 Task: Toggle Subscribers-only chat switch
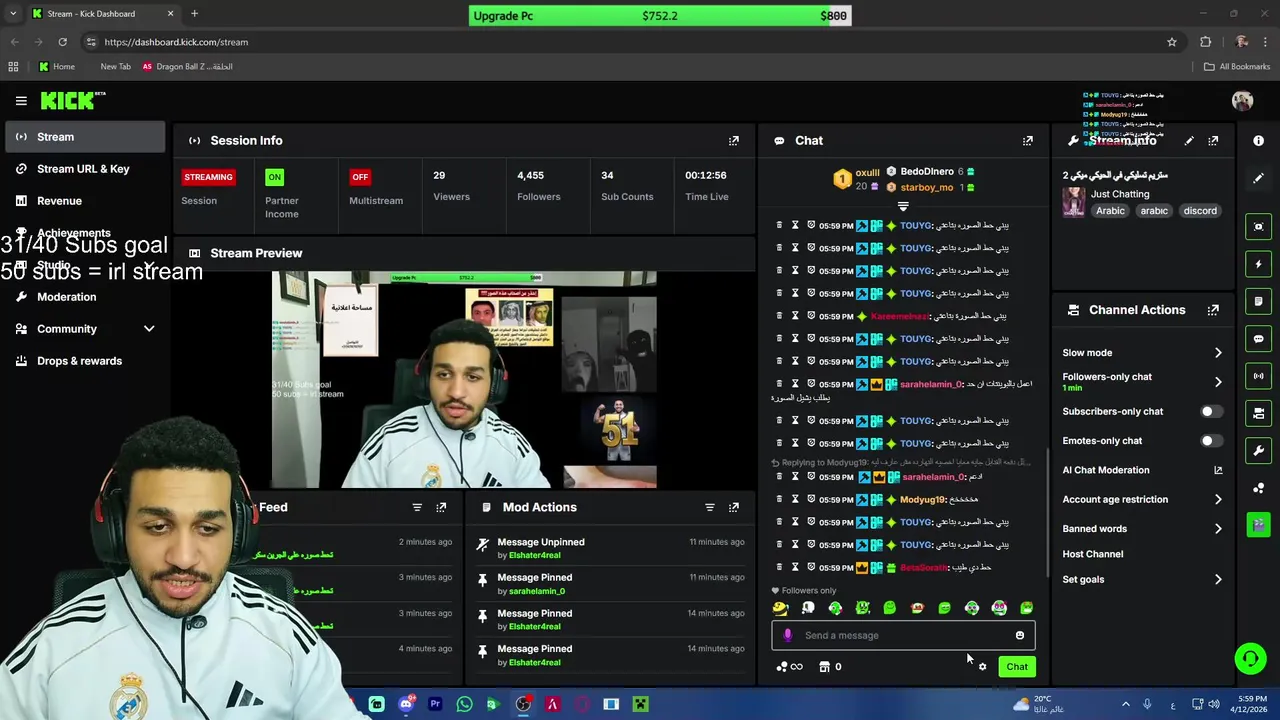1210,412
